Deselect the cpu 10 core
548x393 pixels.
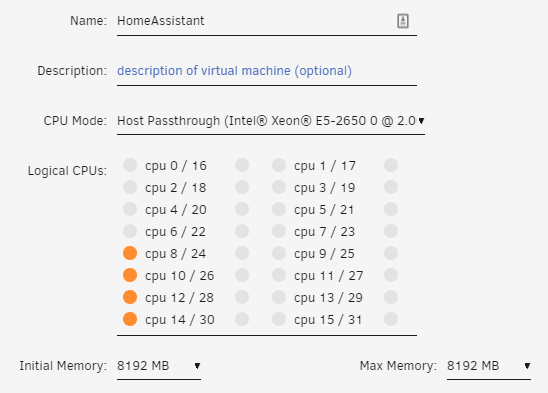pos(130,275)
